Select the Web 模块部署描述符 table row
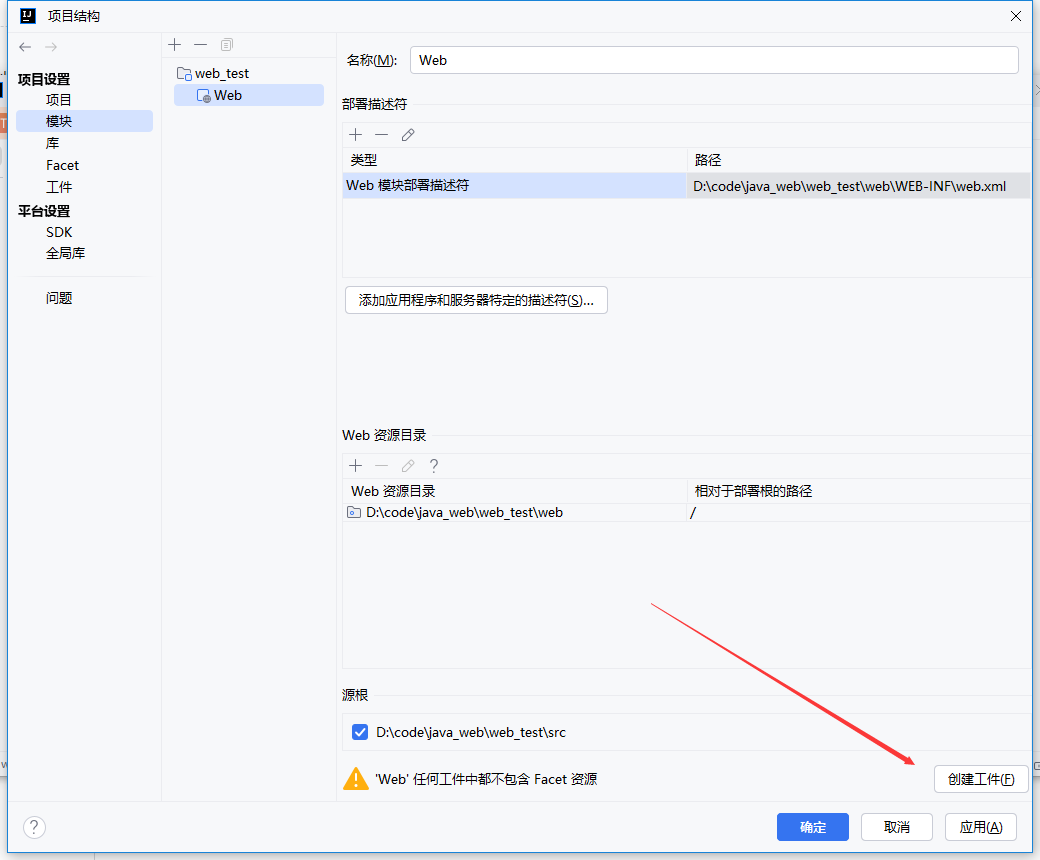 point(514,186)
